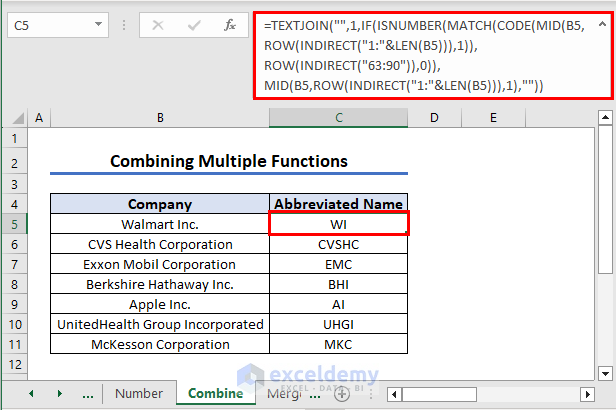The image size is (616, 410).
Task: Click the horizontal scrollbar left arrow
Action: (394, 394)
